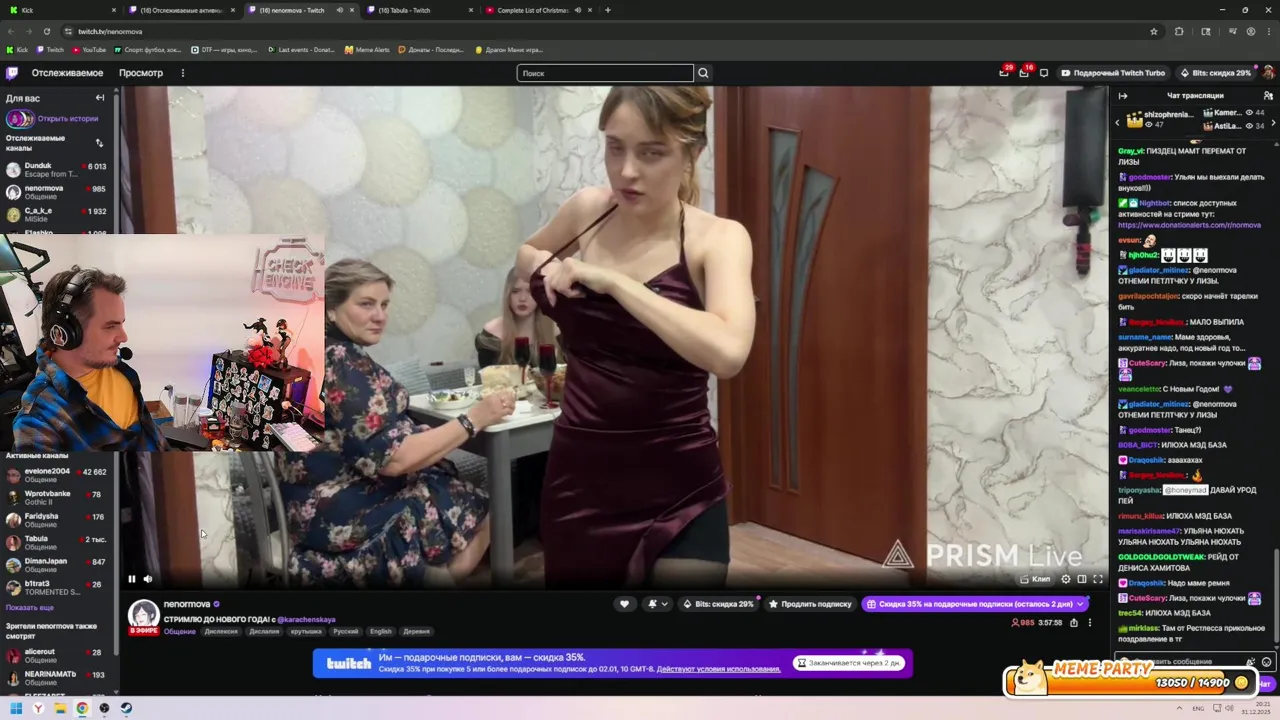Click top navigation Bits: скидка 29%
Image resolution: width=1280 pixels, height=720 pixels.
(x=1215, y=73)
